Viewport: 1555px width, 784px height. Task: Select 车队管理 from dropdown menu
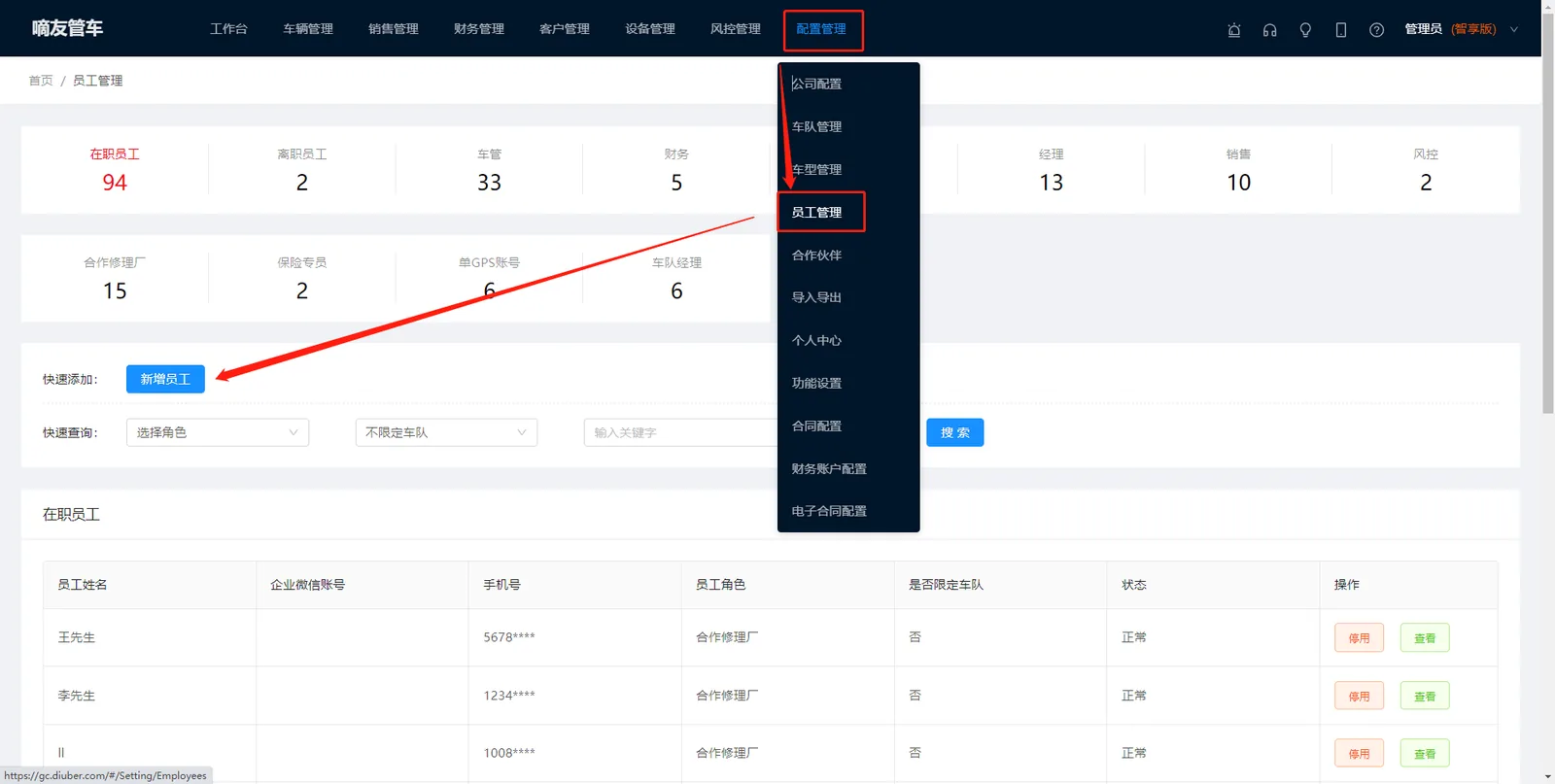(848, 126)
